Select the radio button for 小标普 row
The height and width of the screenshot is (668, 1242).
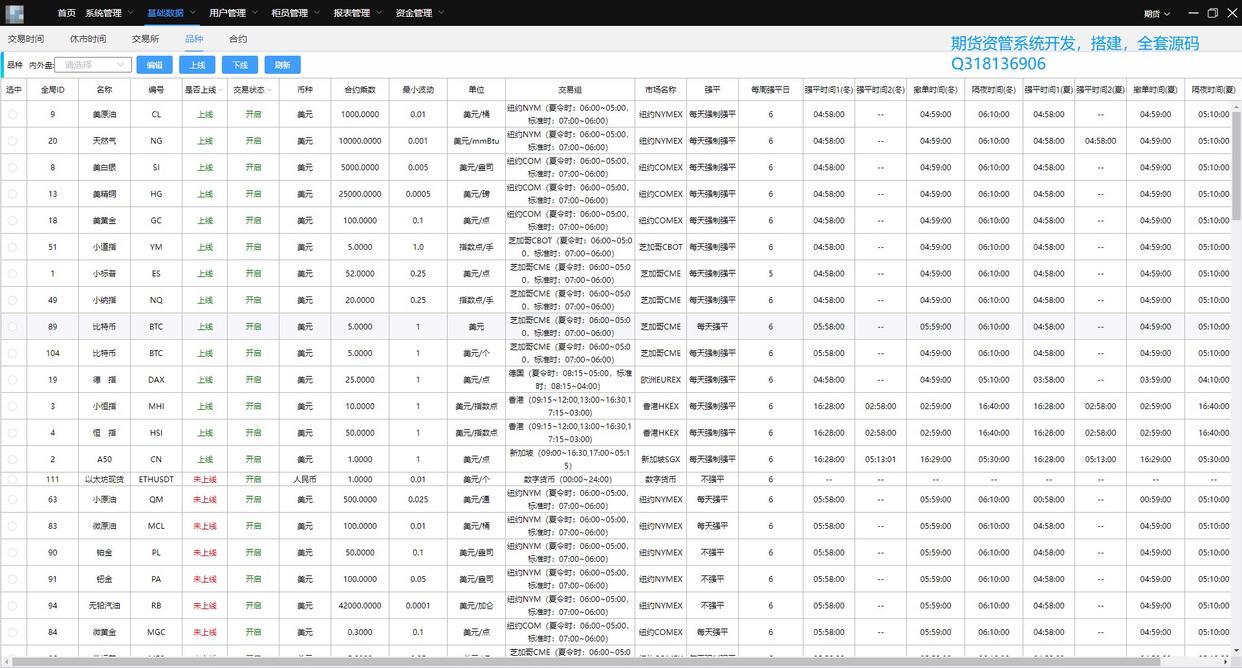pos(13,273)
